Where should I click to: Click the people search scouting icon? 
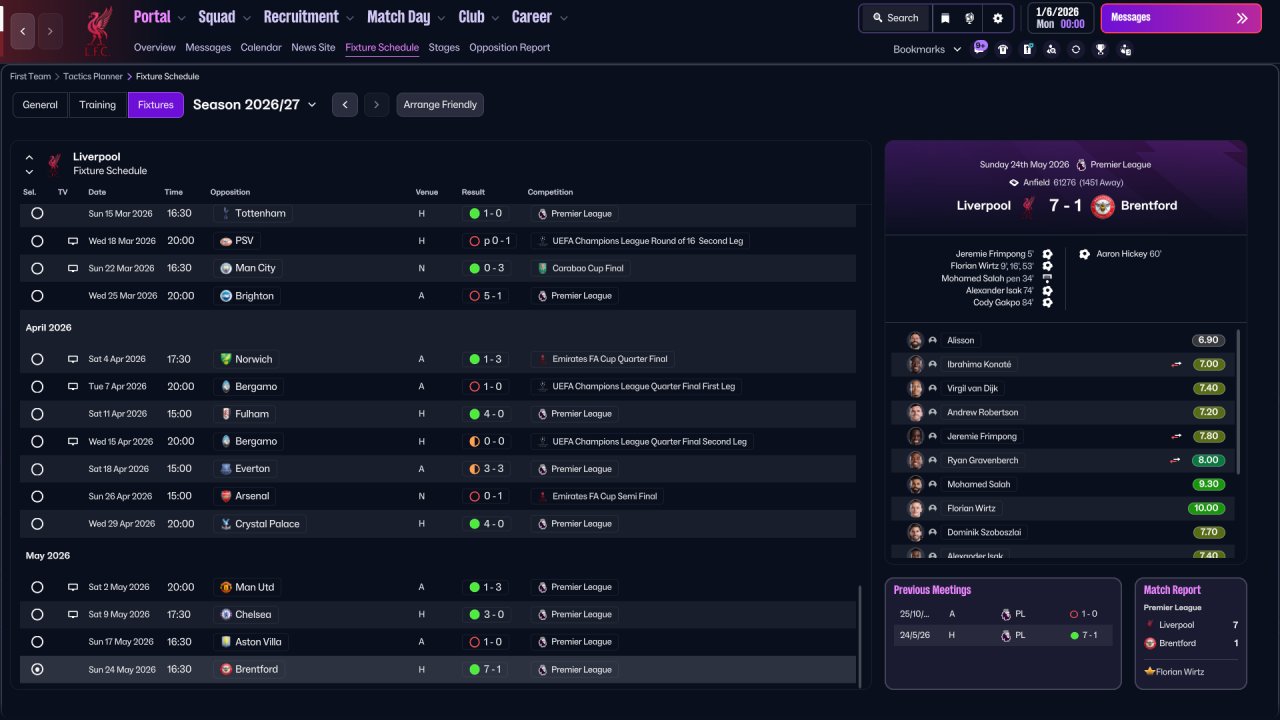point(1051,49)
